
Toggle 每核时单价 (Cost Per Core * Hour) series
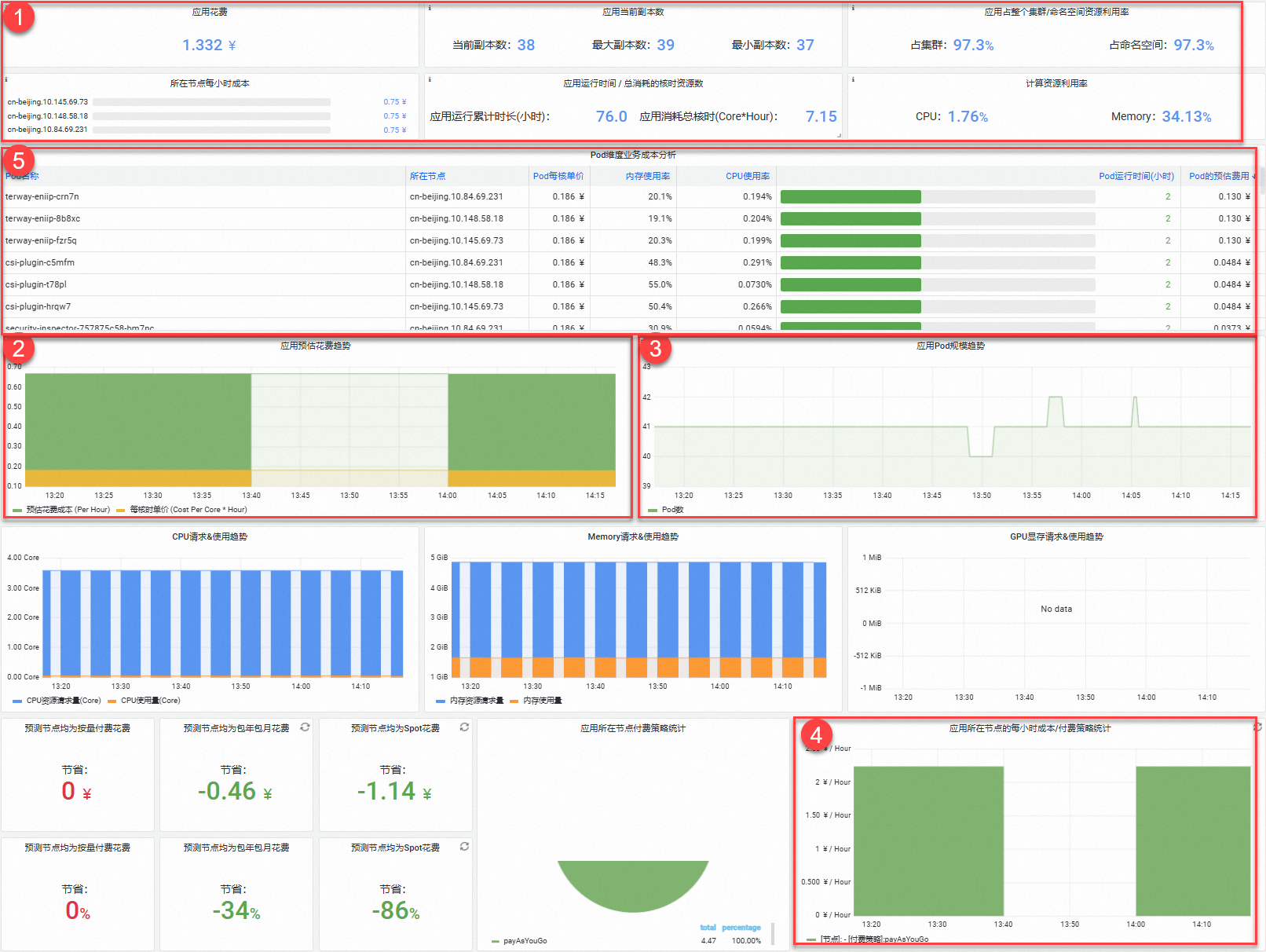click(188, 510)
